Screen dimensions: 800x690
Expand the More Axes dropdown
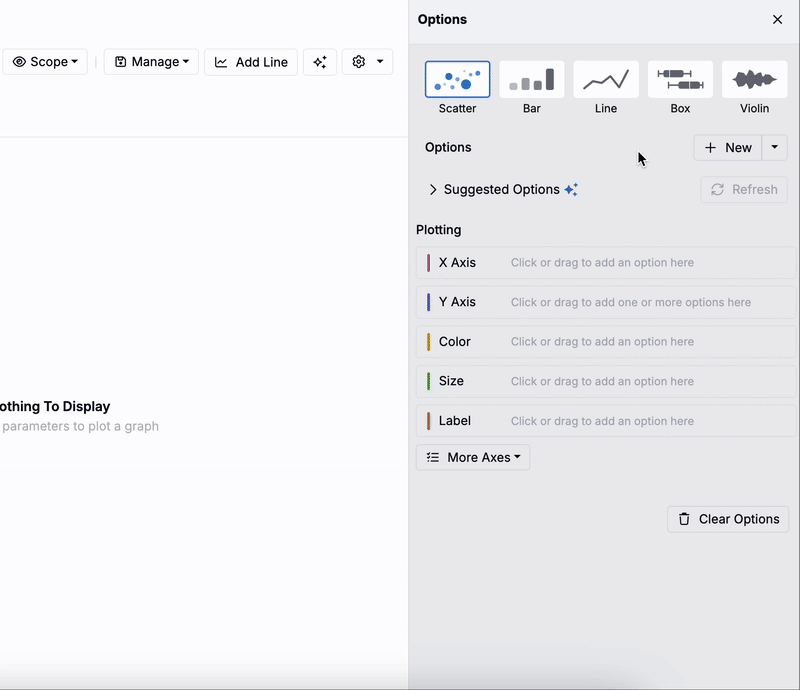(473, 457)
